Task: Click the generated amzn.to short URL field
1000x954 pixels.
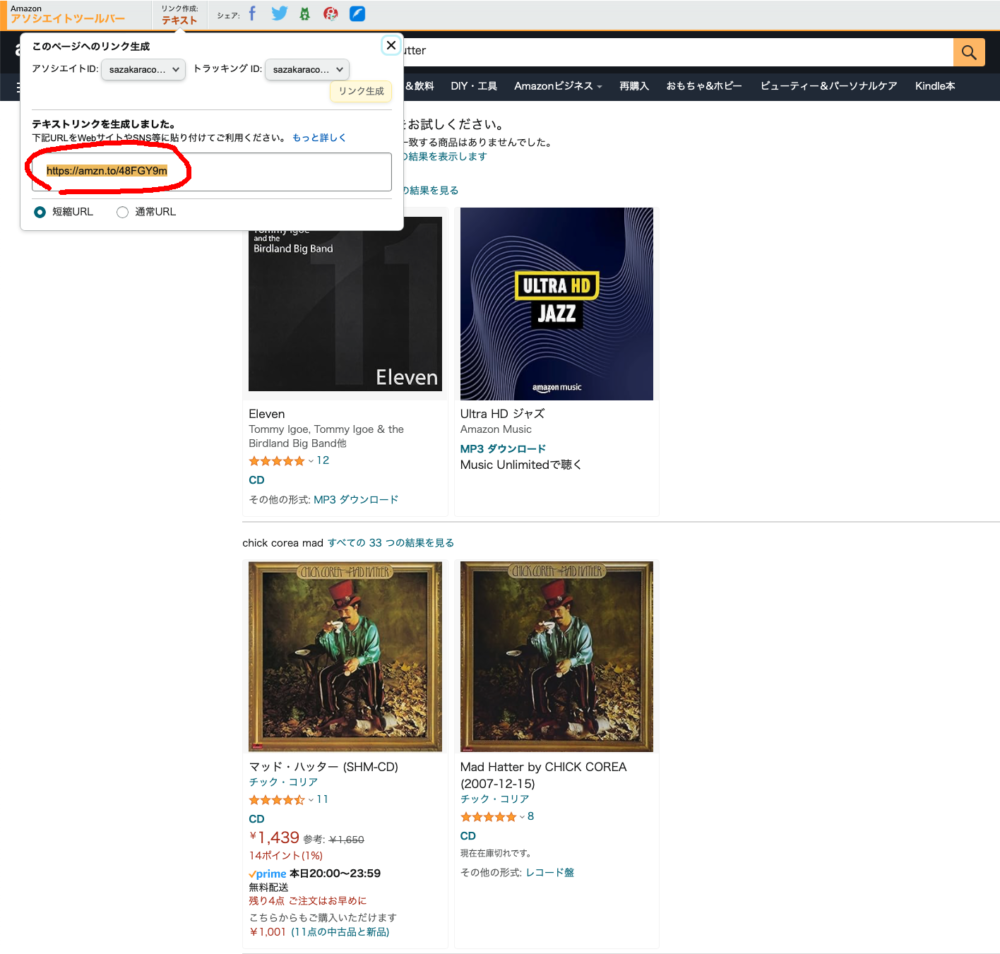Action: pos(211,171)
